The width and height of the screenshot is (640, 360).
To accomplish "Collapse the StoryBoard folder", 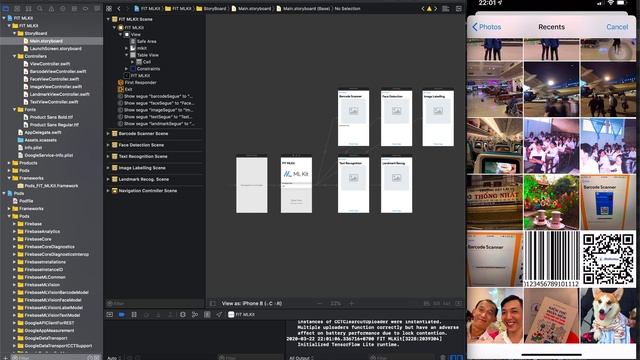I will click(15, 33).
